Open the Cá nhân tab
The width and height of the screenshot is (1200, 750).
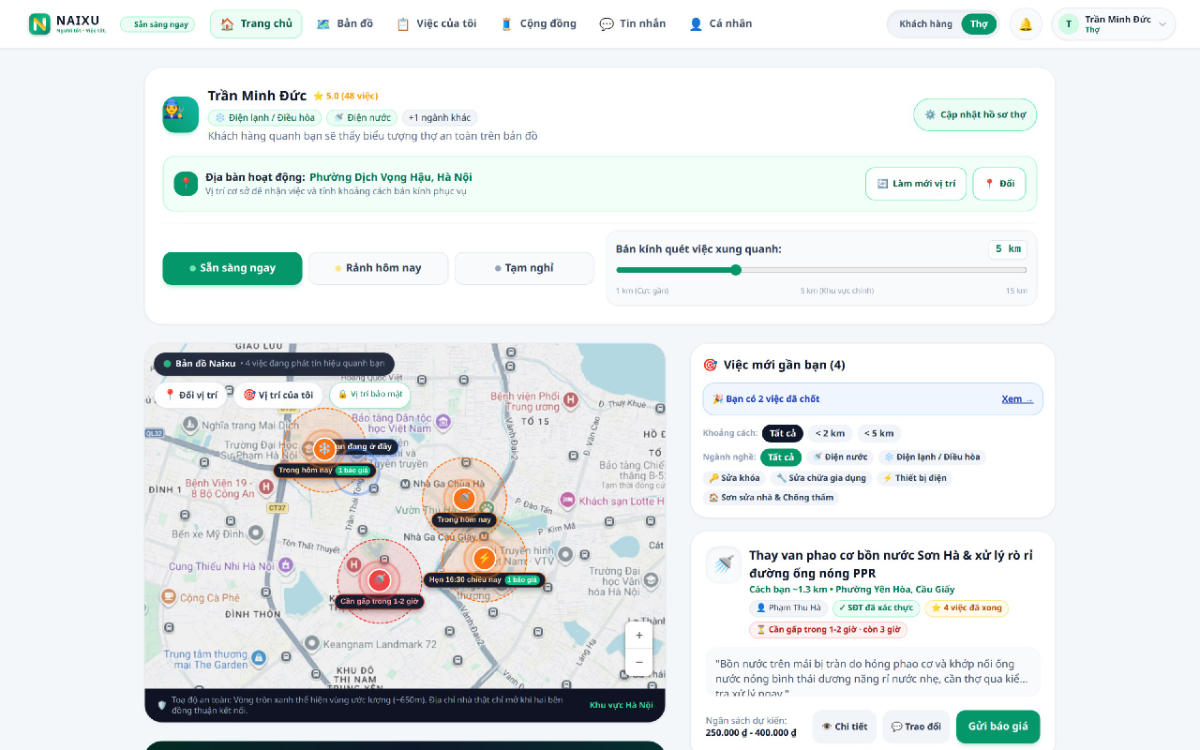tap(720, 24)
